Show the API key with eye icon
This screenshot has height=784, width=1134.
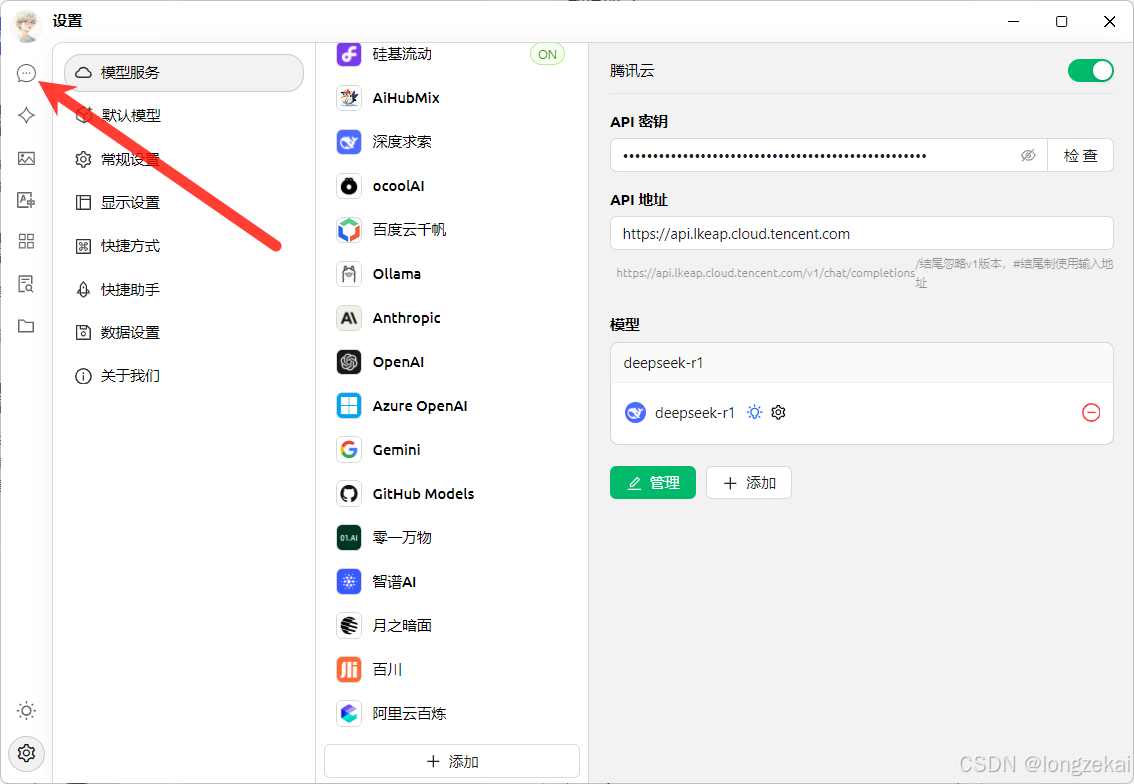click(x=1028, y=155)
